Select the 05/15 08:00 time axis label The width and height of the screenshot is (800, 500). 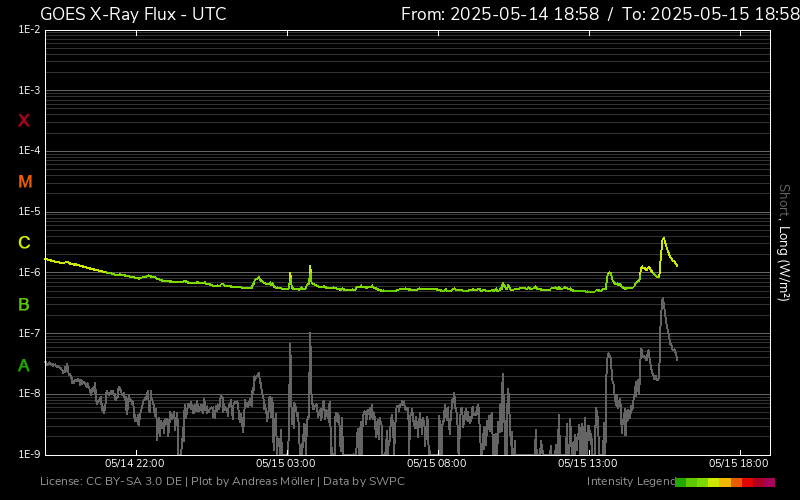437,464
